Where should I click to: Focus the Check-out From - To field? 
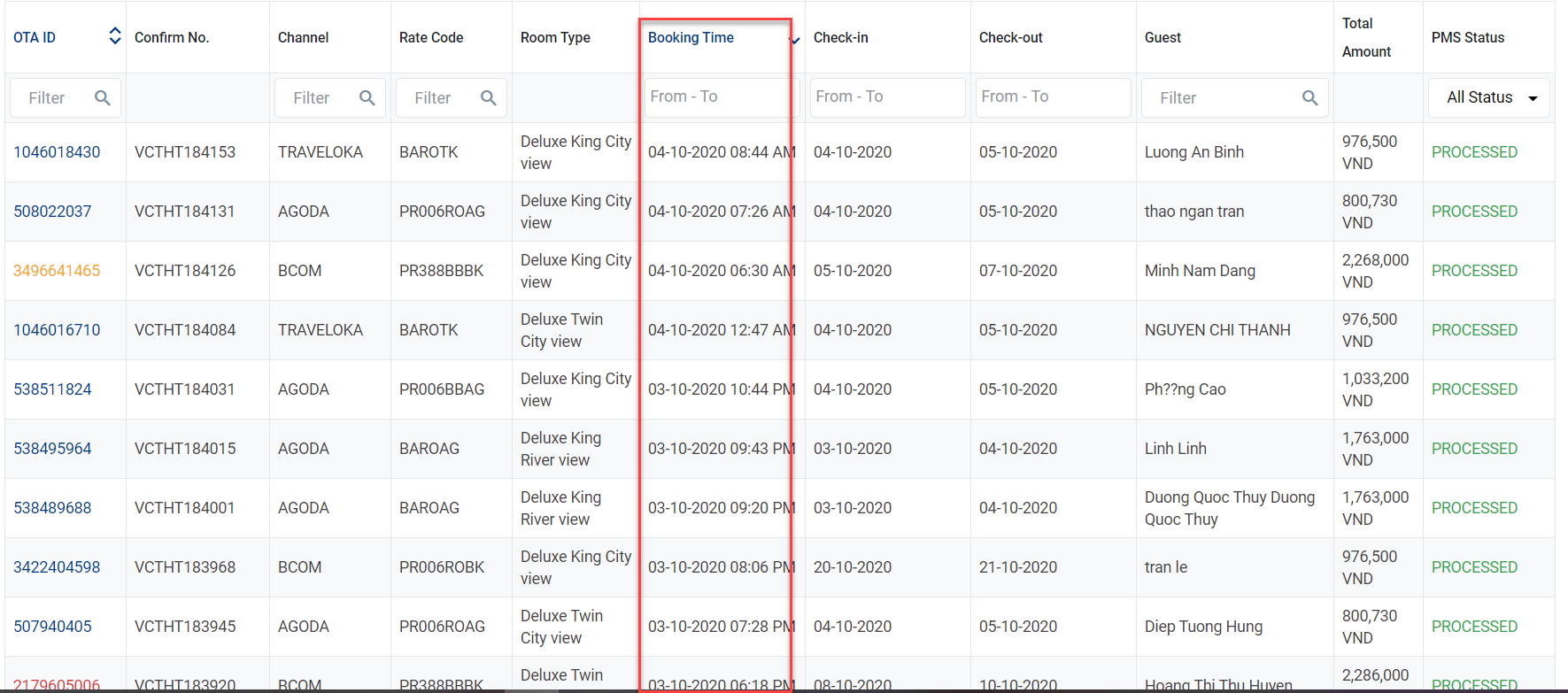pos(1053,96)
